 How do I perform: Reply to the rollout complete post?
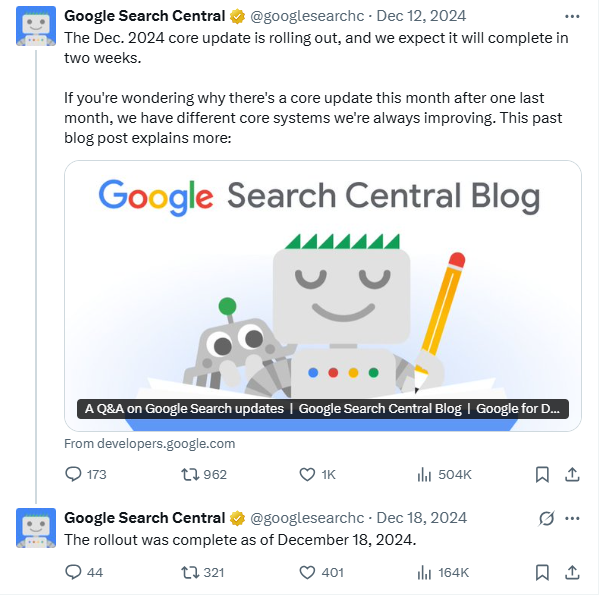point(74,572)
